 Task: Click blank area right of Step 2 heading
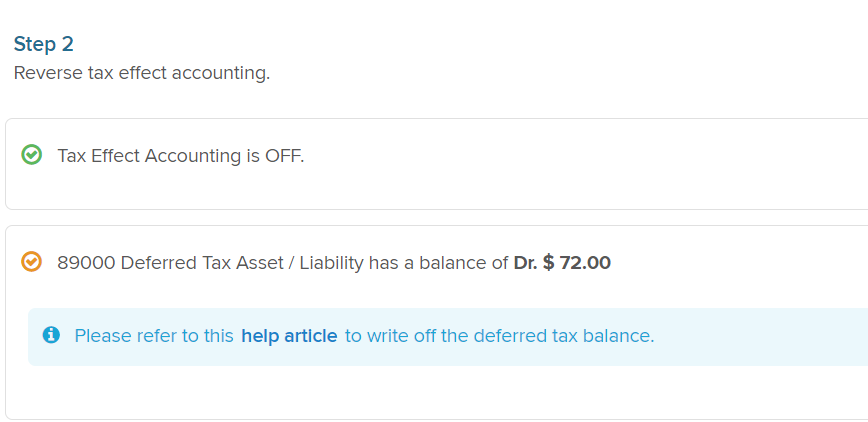coord(443,44)
